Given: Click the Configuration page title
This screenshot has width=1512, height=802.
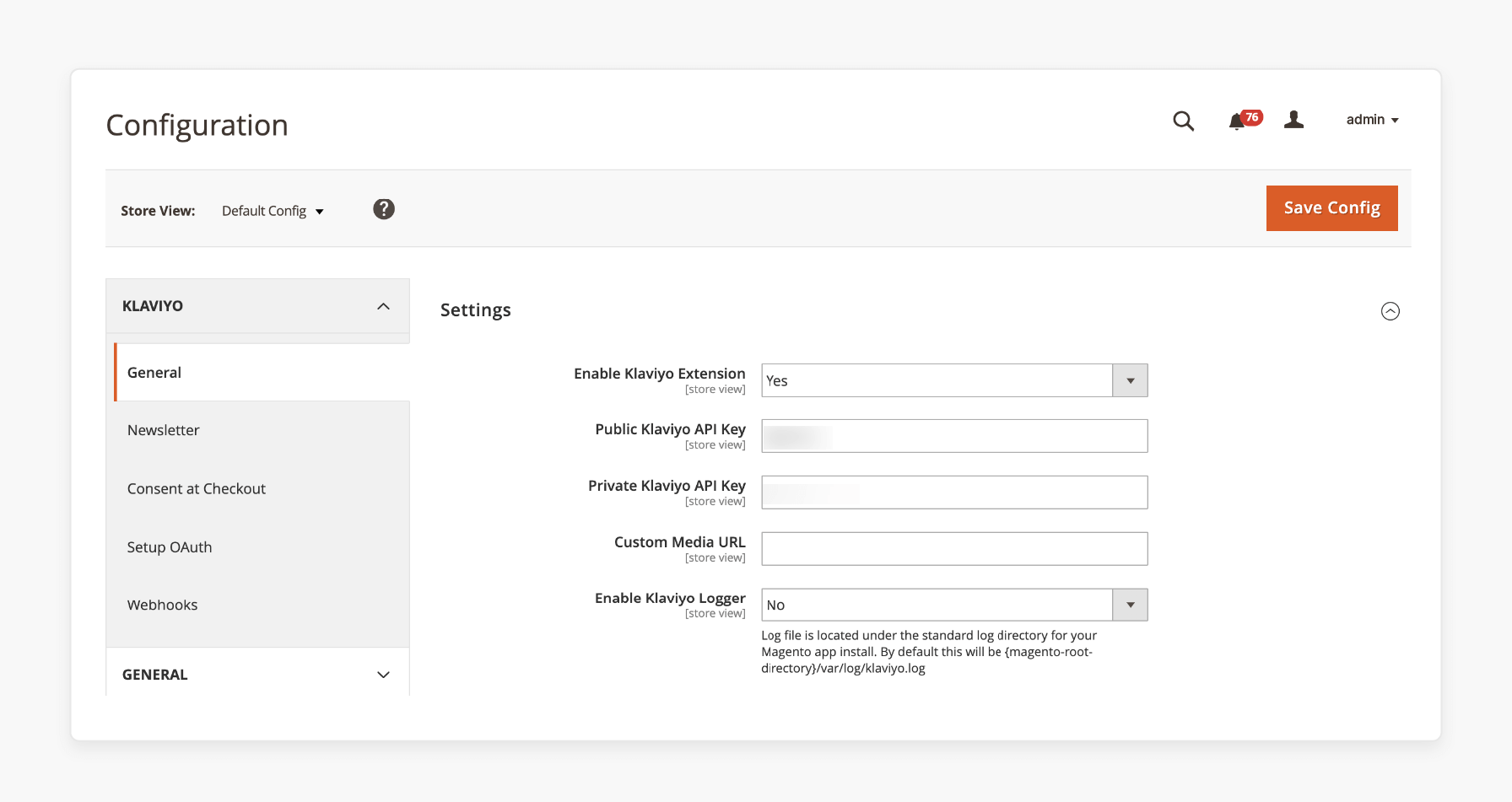Looking at the screenshot, I should click(197, 125).
